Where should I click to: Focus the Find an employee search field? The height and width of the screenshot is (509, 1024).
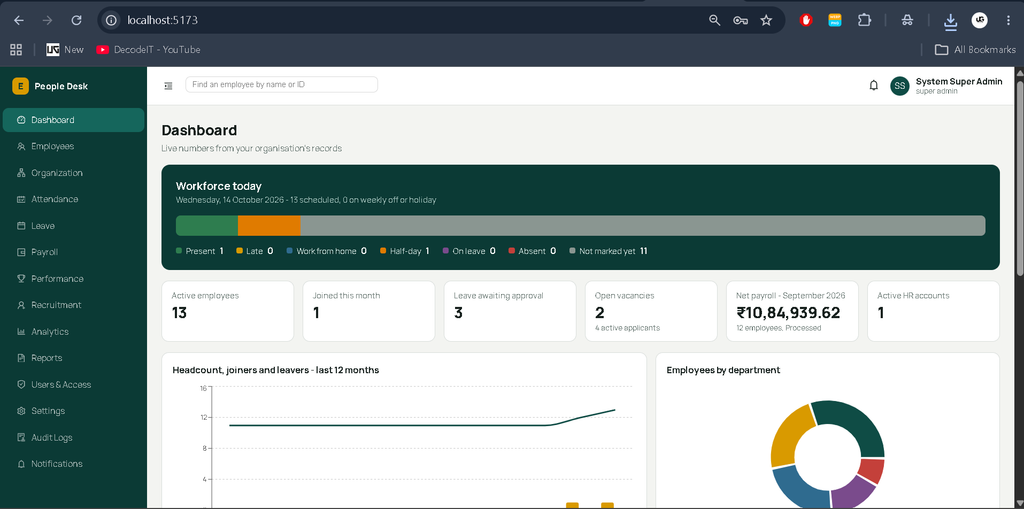point(281,84)
